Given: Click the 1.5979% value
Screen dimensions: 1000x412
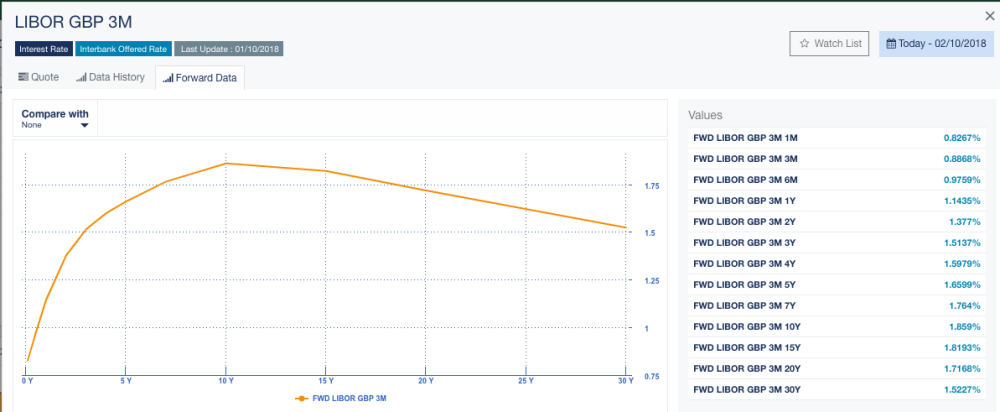Looking at the screenshot, I should pos(962,263).
